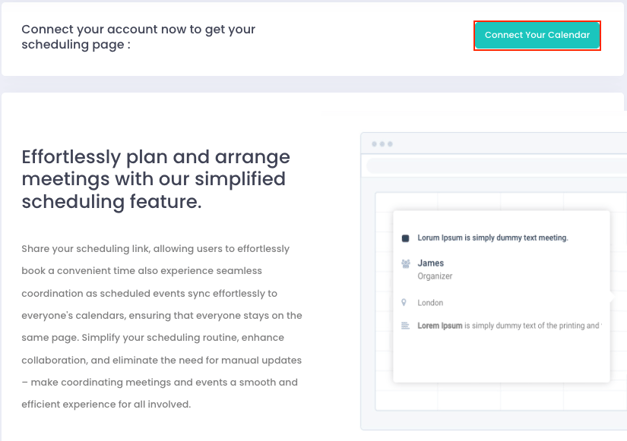Screen dimensions: 627x441
Task: Click the event card's right-side pointer arrow
Action: coord(612,297)
